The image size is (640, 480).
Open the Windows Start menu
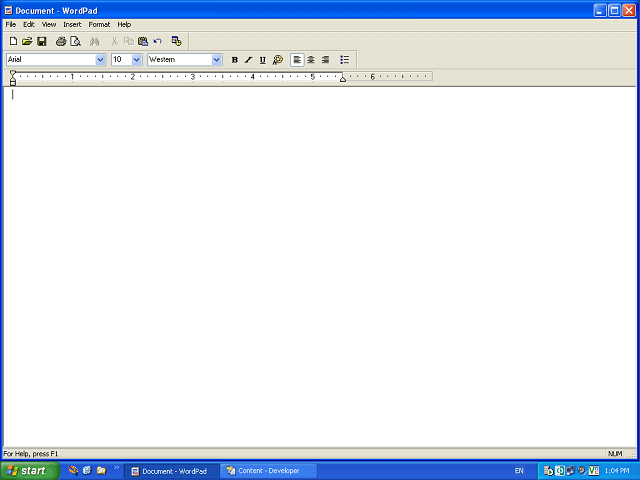[x=30, y=471]
